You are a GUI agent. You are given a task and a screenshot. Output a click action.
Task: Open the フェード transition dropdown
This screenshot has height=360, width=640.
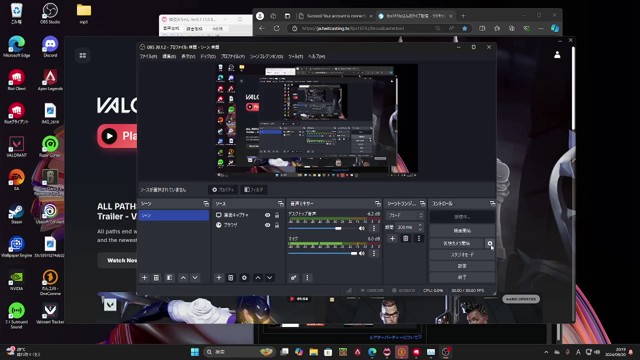pyautogui.click(x=405, y=215)
